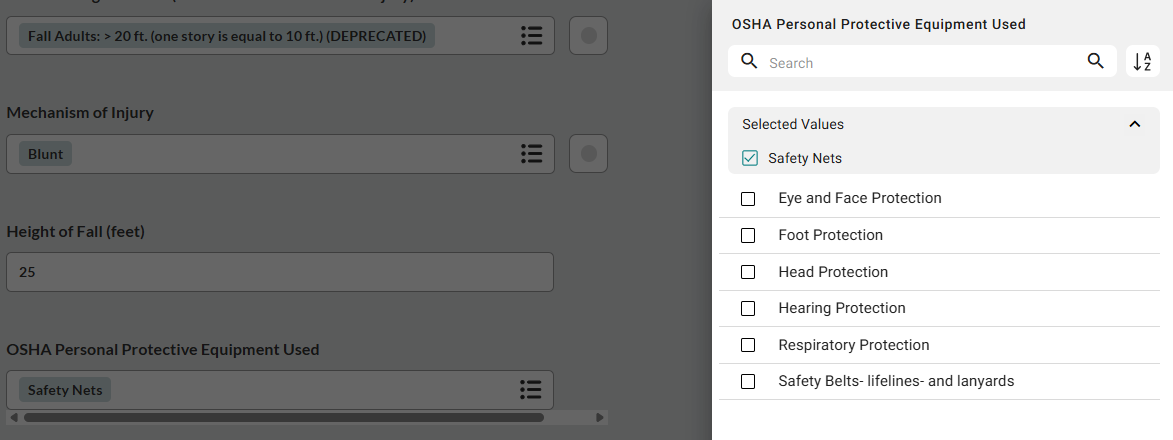Click the search submit icon on right

(x=1096, y=62)
